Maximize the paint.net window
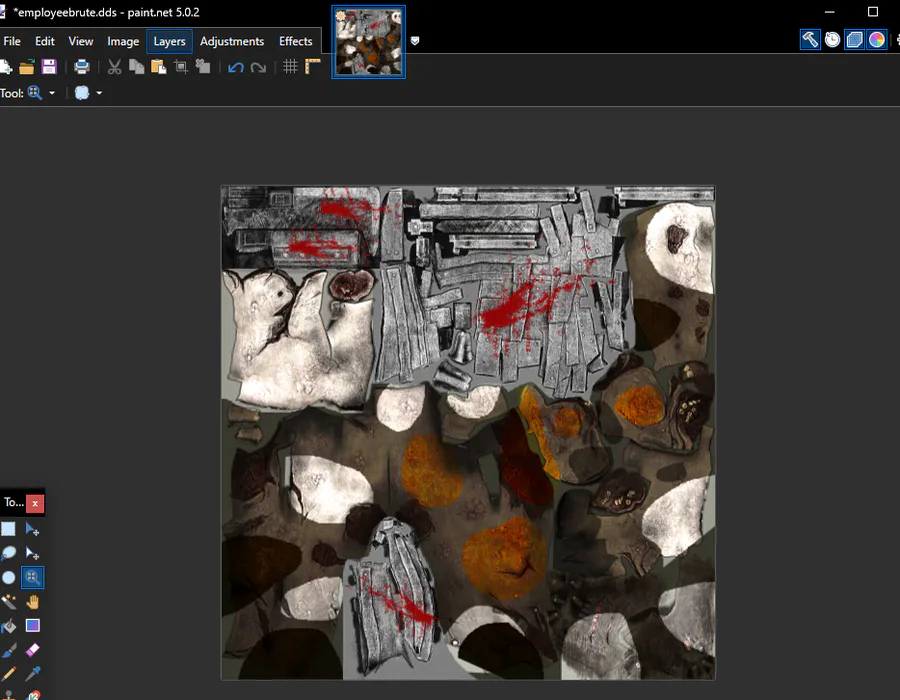The width and height of the screenshot is (900, 700). (x=873, y=12)
